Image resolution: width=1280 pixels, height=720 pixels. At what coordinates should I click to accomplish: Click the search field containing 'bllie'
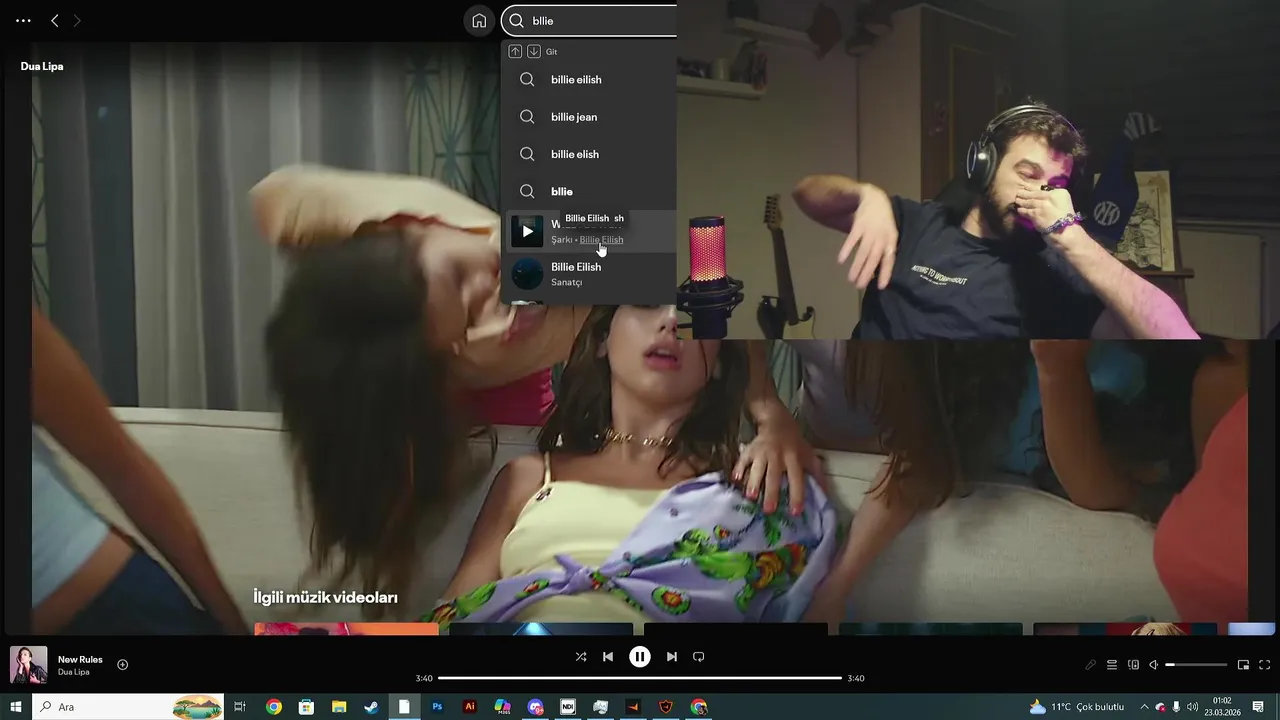tap(589, 21)
